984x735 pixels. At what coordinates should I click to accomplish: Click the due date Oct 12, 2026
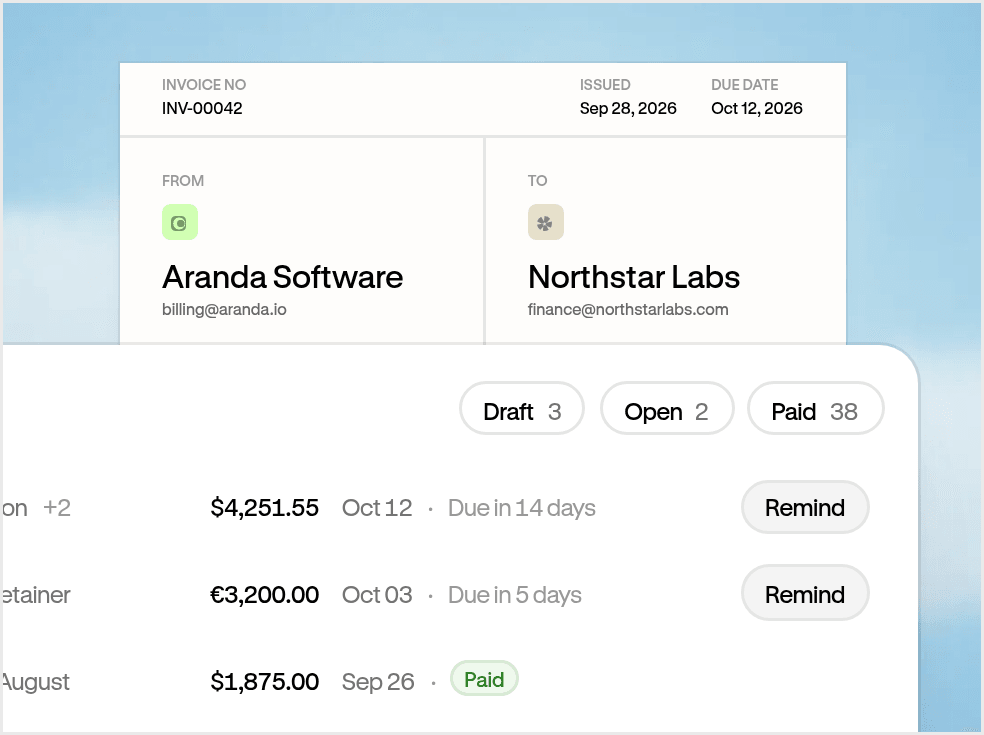coord(757,109)
